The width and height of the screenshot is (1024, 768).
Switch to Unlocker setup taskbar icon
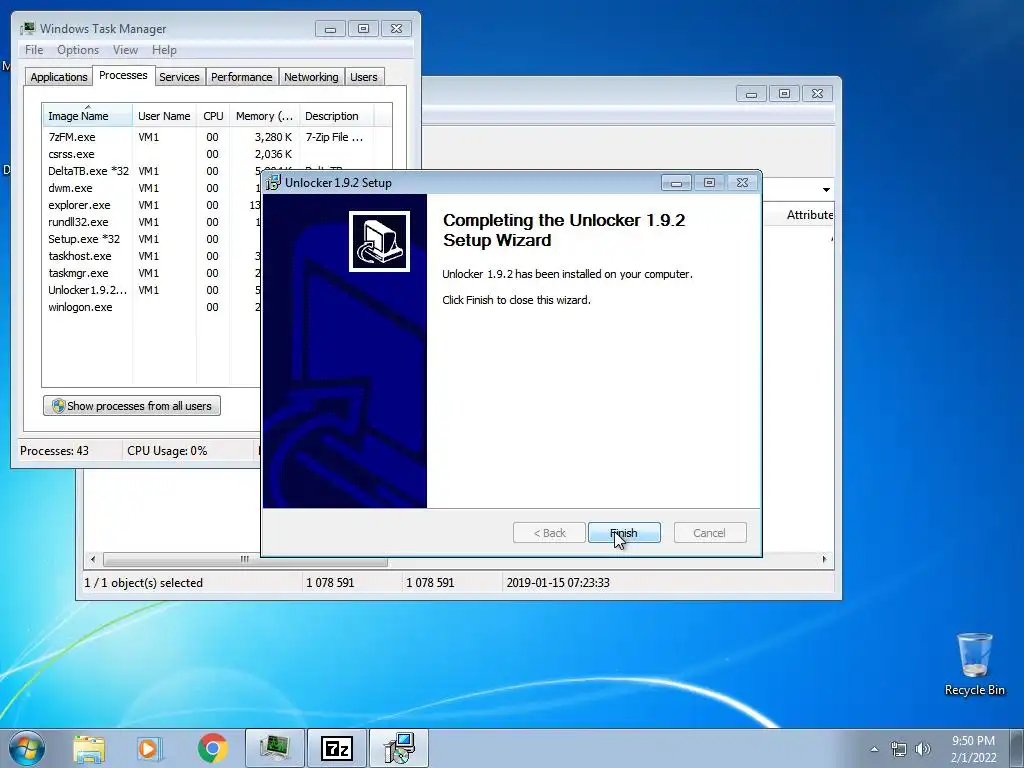[399, 748]
